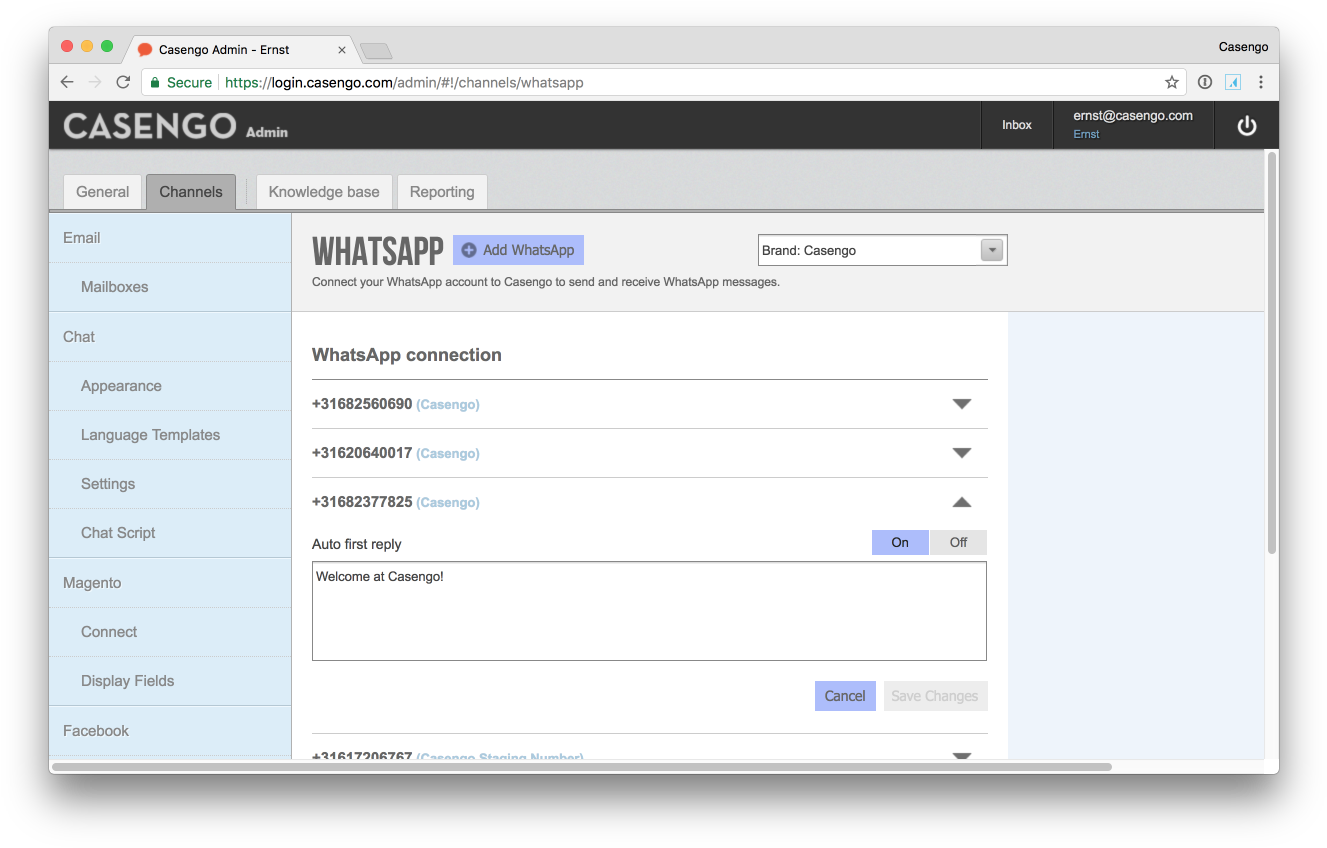The width and height of the screenshot is (1327, 848).
Task: Click the Cancel button
Action: (845, 696)
